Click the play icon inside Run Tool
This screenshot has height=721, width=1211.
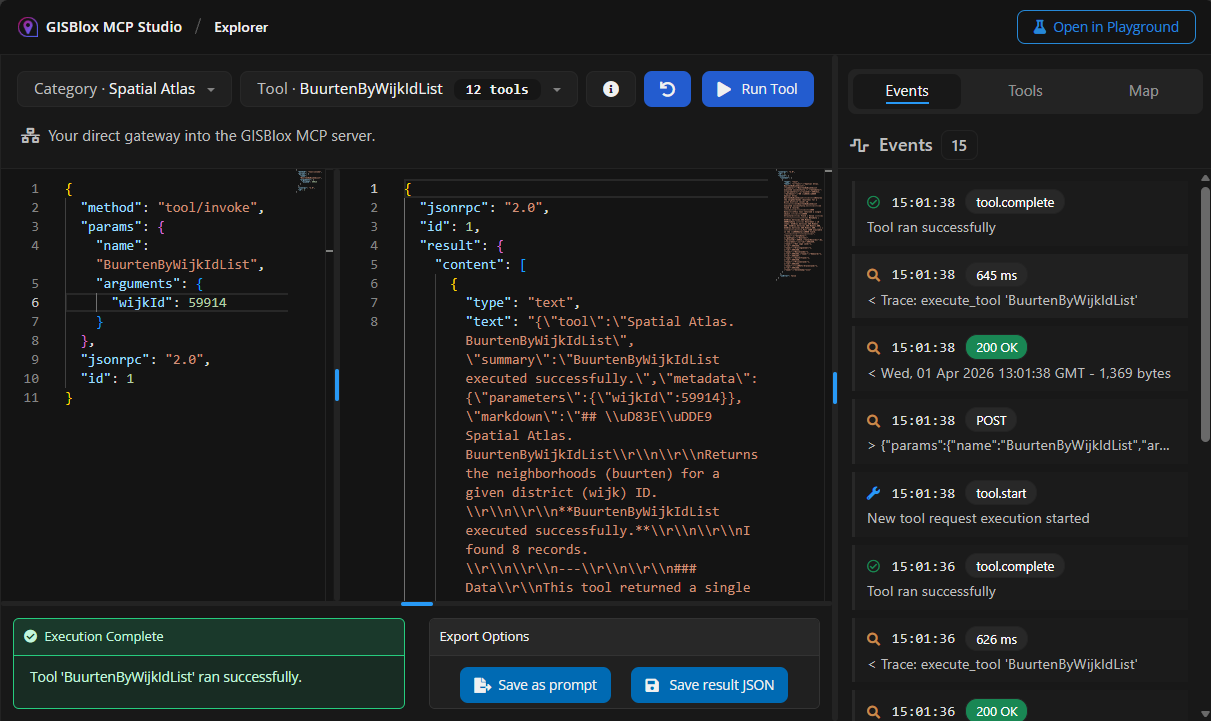pyautogui.click(x=724, y=89)
